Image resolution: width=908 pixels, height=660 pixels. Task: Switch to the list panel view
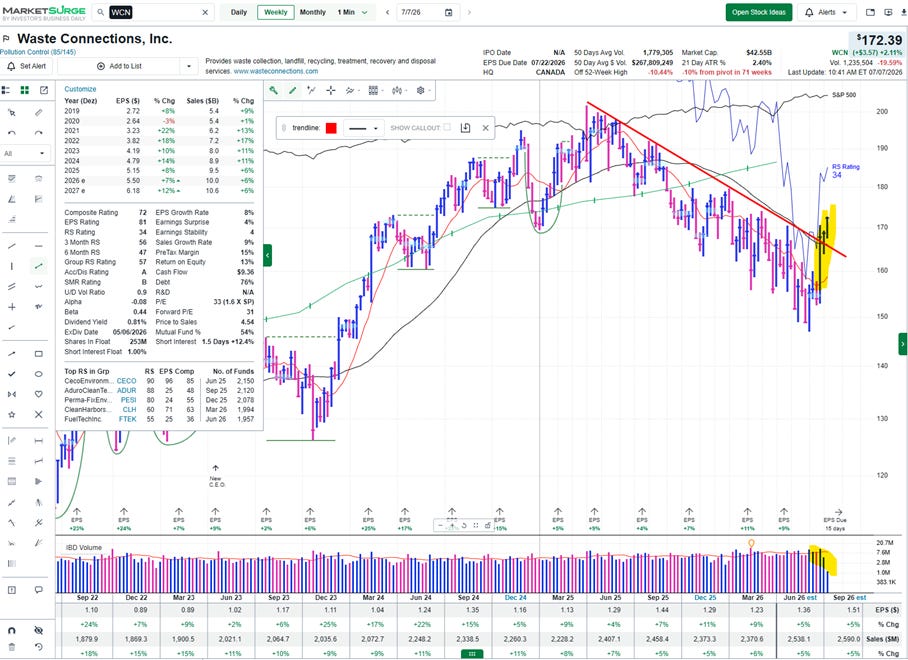[x=6, y=90]
